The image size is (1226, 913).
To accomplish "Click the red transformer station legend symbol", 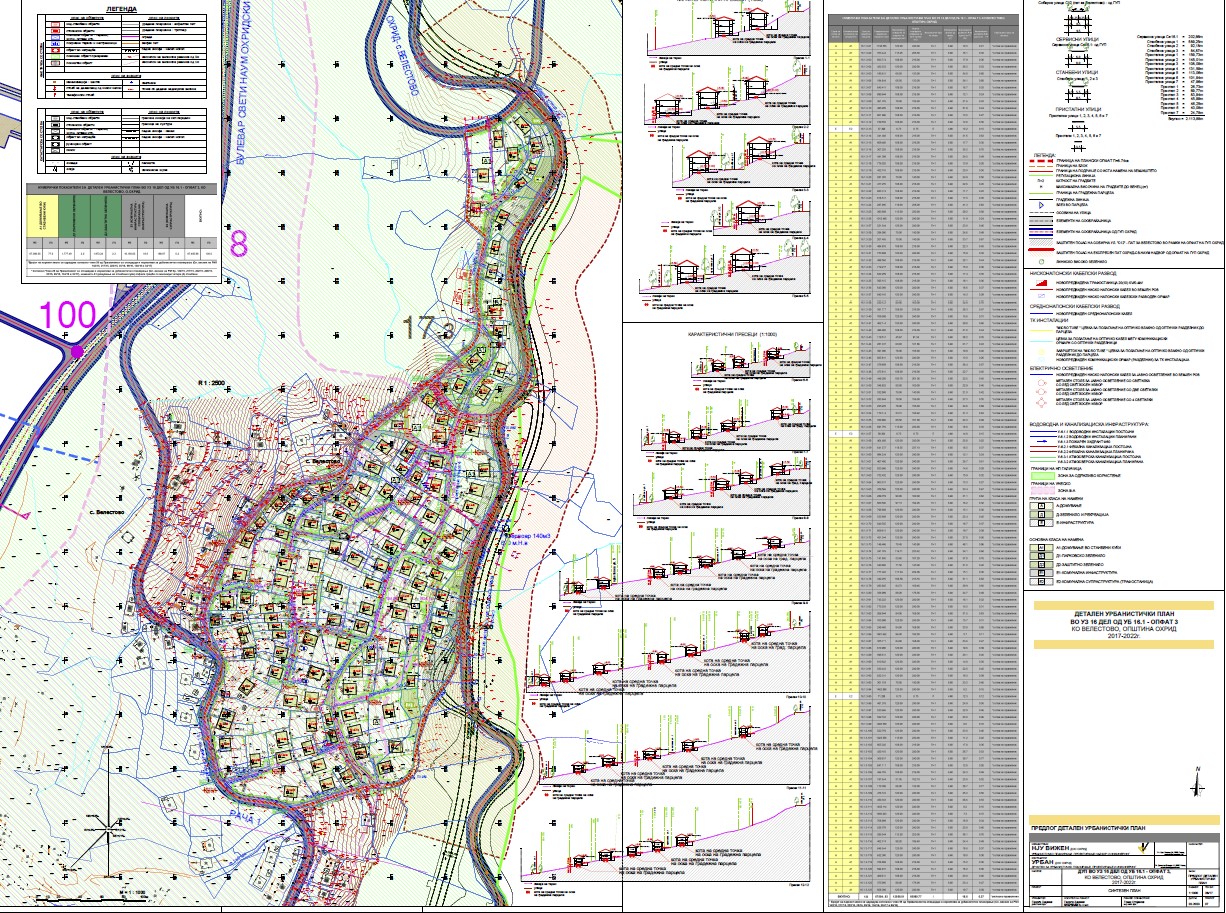I will pos(1040,285).
